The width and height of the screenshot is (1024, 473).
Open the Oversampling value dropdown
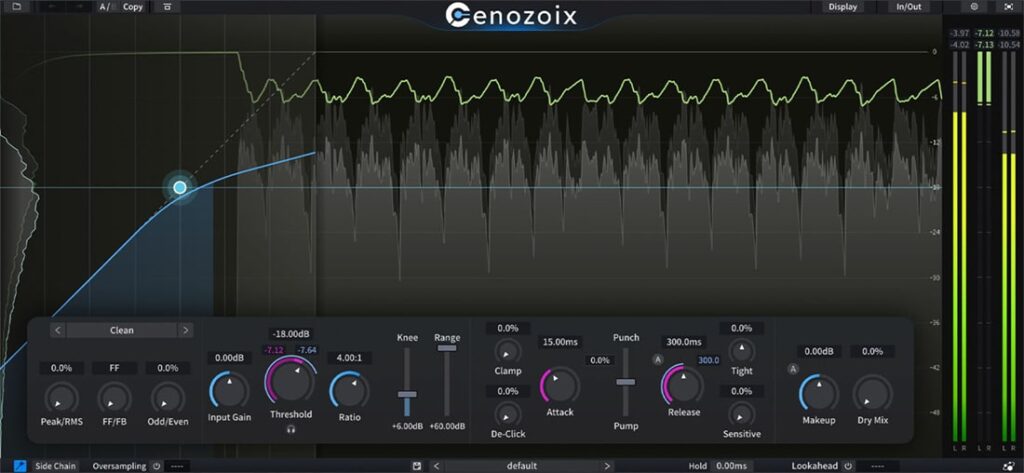tap(176, 466)
